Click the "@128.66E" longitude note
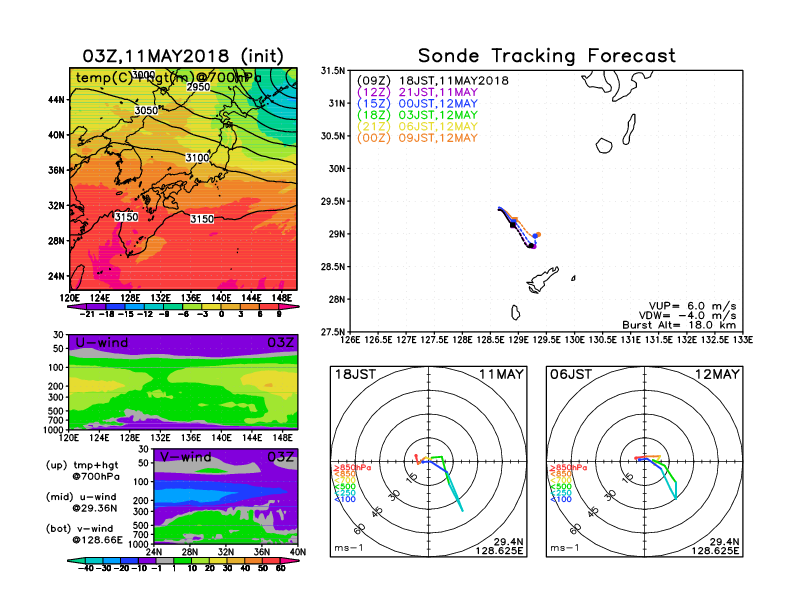This screenshot has height=612, width=792. [97, 540]
